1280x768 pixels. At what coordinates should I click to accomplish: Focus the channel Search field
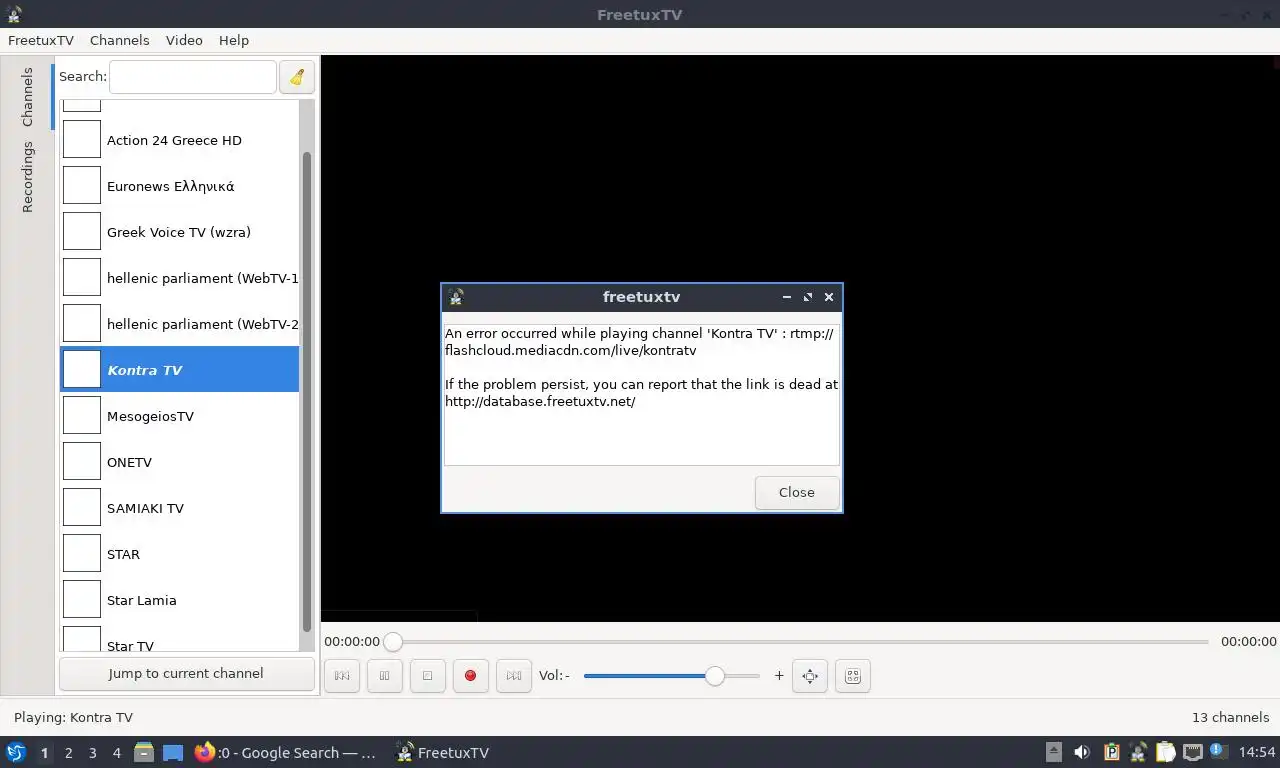[193, 77]
